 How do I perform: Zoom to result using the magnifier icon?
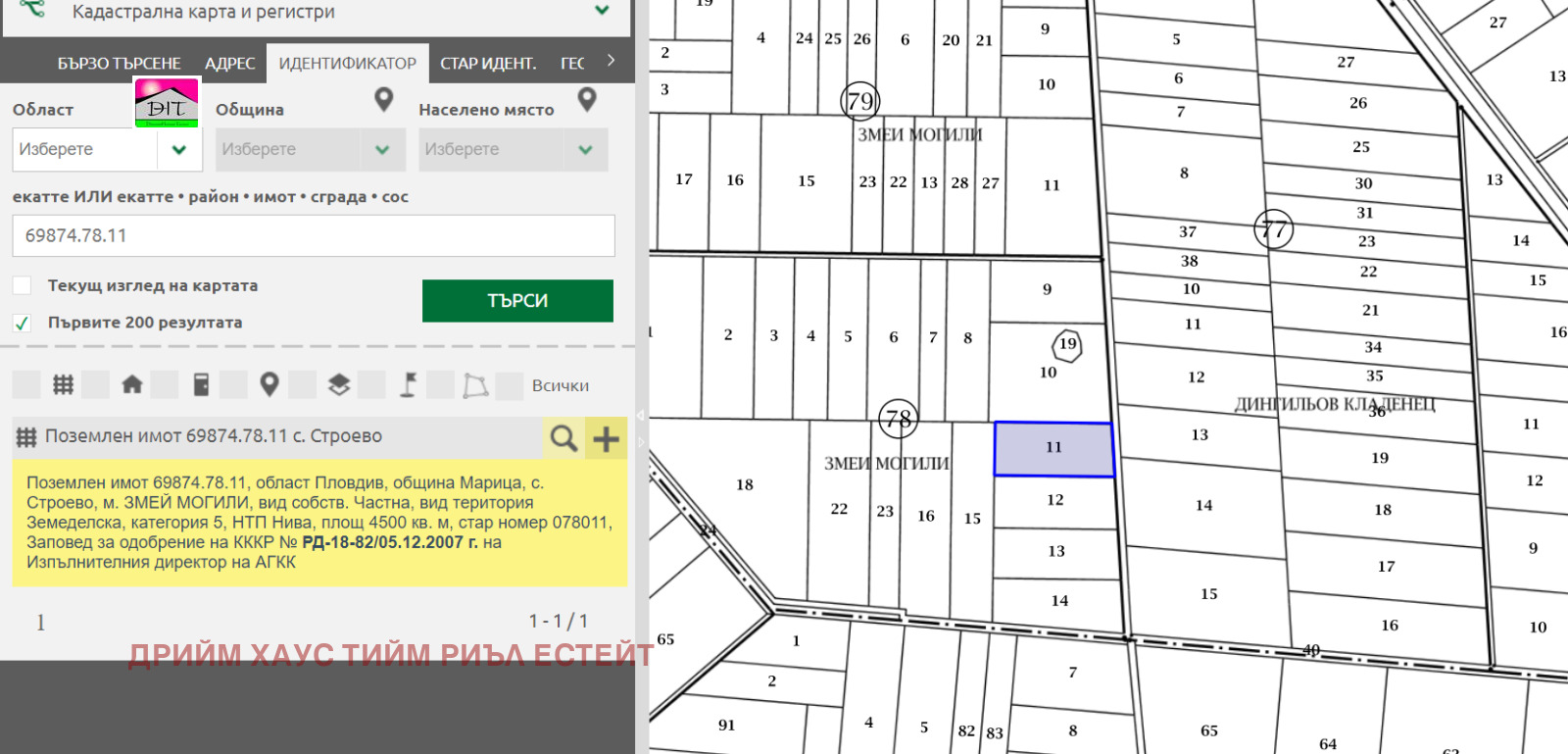(x=563, y=438)
